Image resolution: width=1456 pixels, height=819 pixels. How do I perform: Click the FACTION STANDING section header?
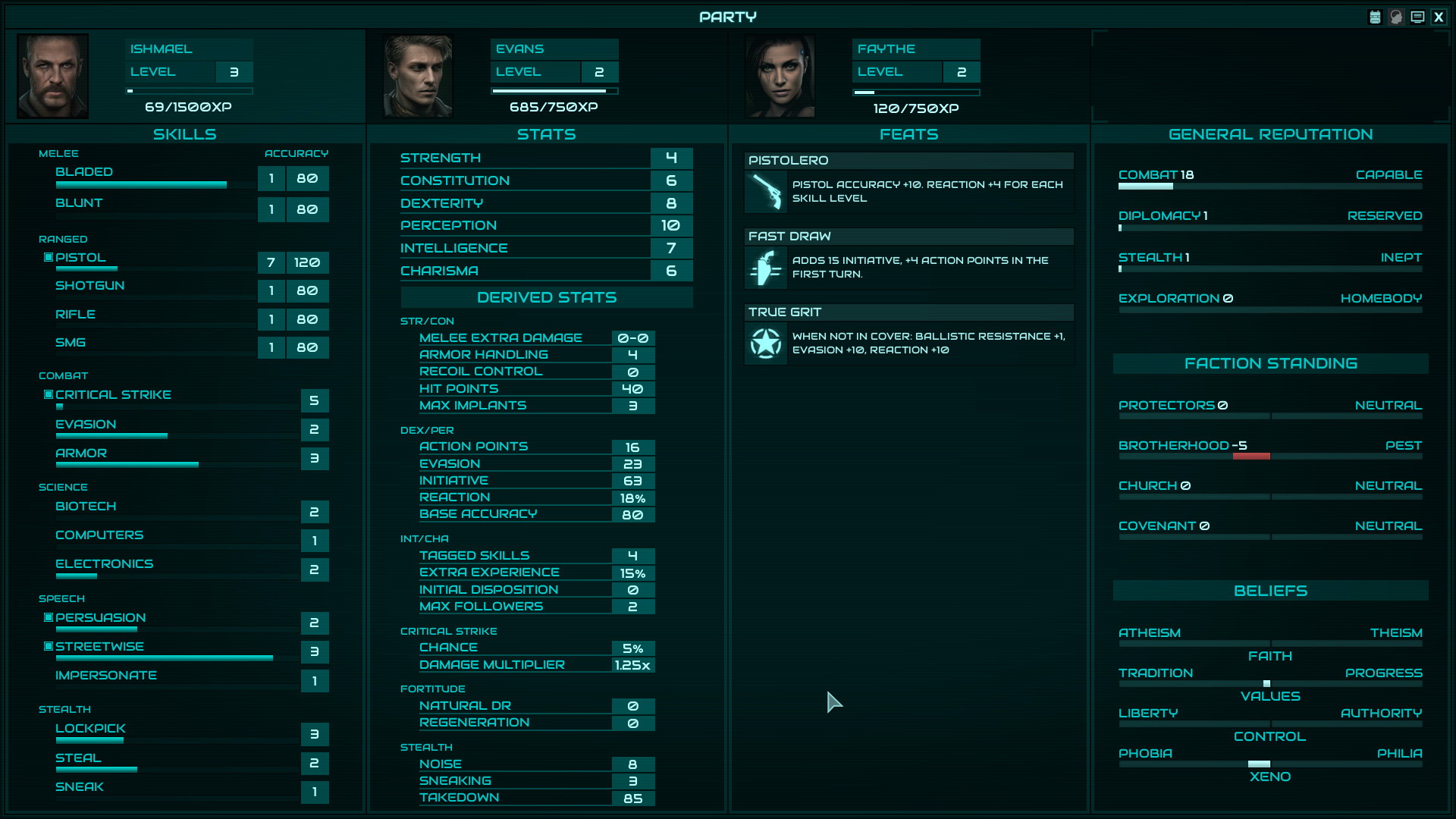coord(1270,363)
